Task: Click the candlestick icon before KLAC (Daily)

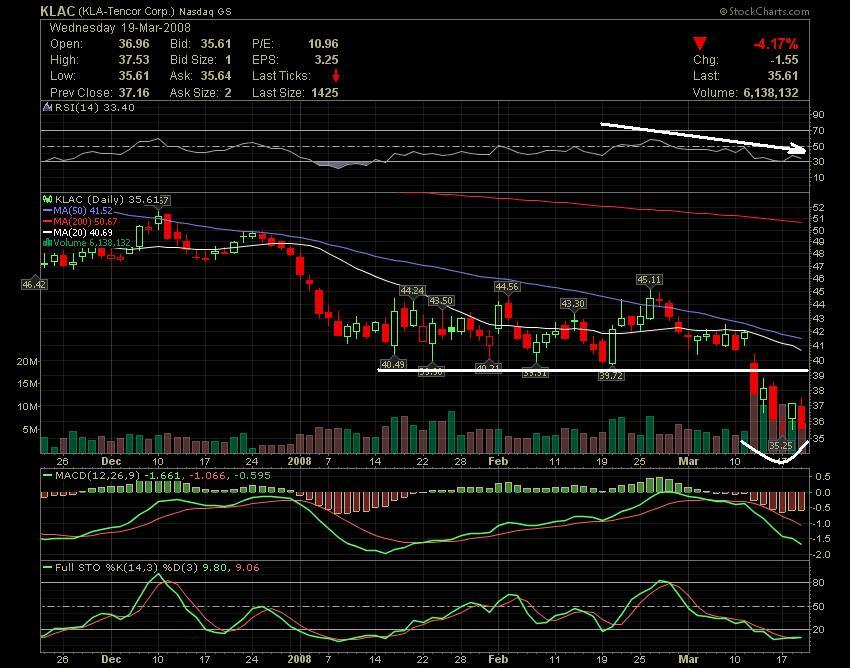Action: click(x=47, y=200)
